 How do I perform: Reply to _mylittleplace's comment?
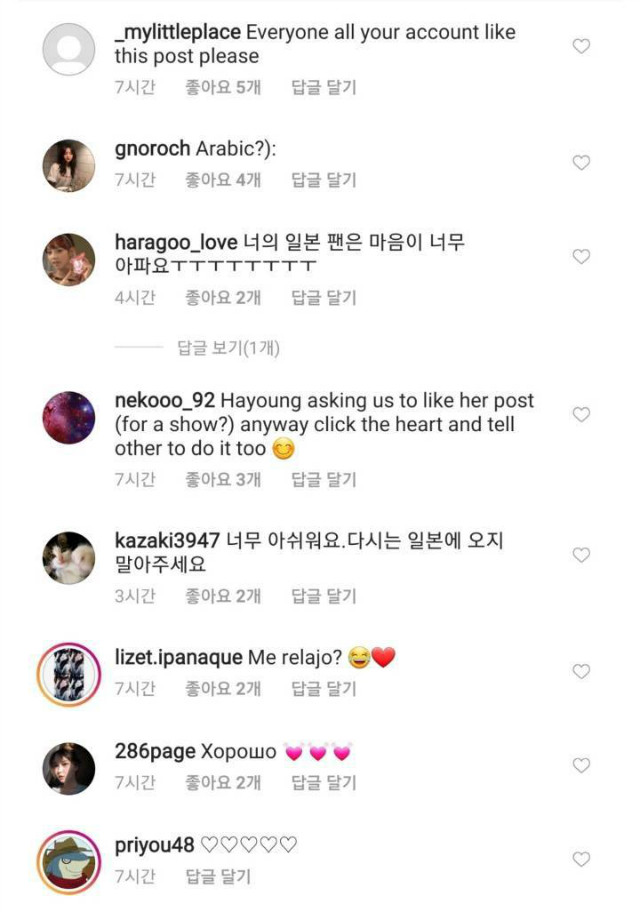pyautogui.click(x=323, y=88)
